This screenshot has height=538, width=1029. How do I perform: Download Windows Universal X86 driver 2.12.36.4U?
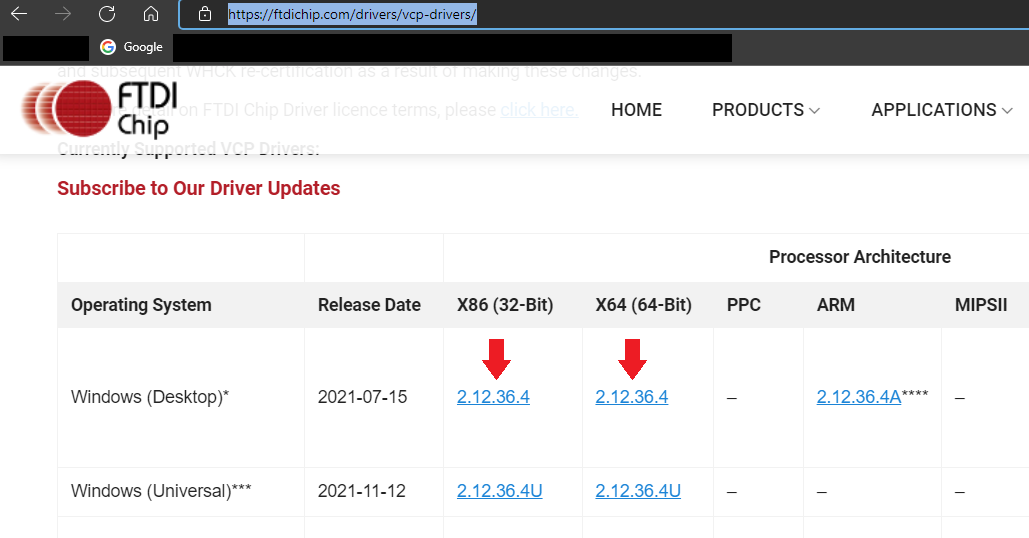tap(499, 491)
